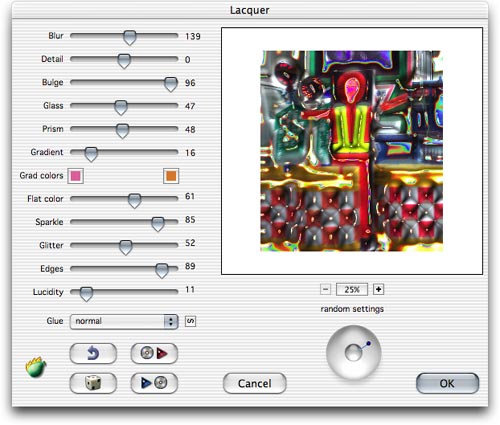Click the Glue dropdown arrow stepper
Image resolution: width=500 pixels, height=425 pixels.
171,322
